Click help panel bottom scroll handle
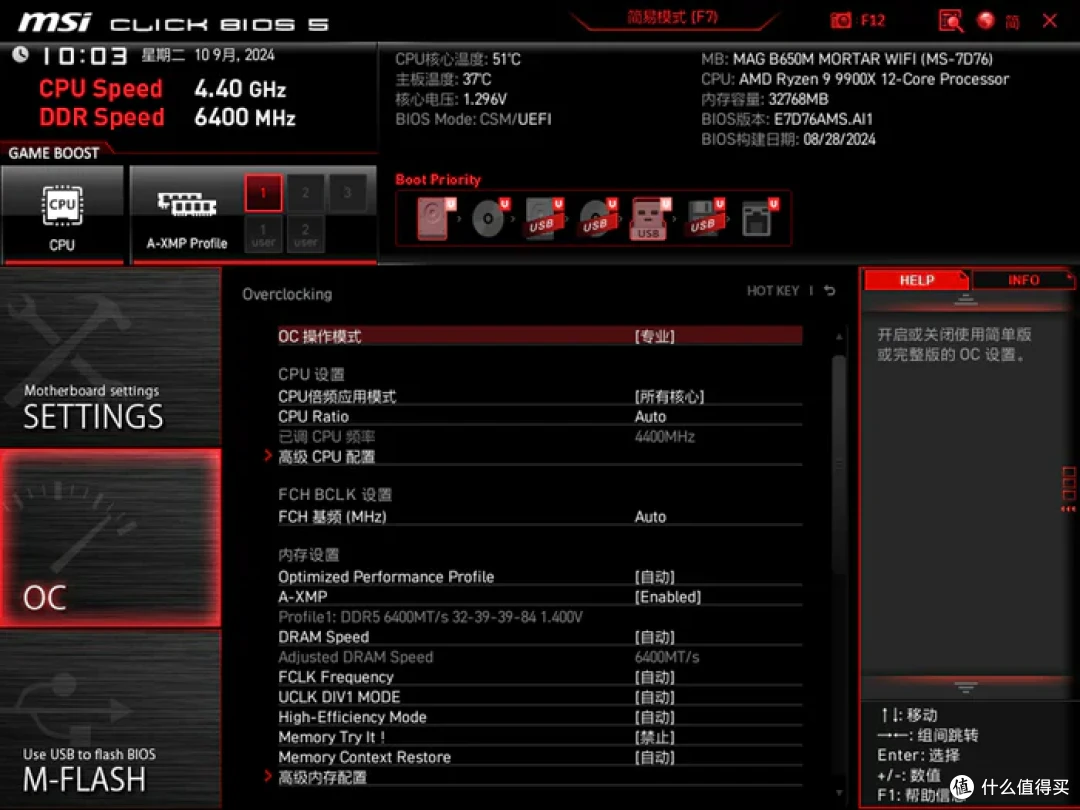Image resolution: width=1080 pixels, height=810 pixels. pos(965,687)
